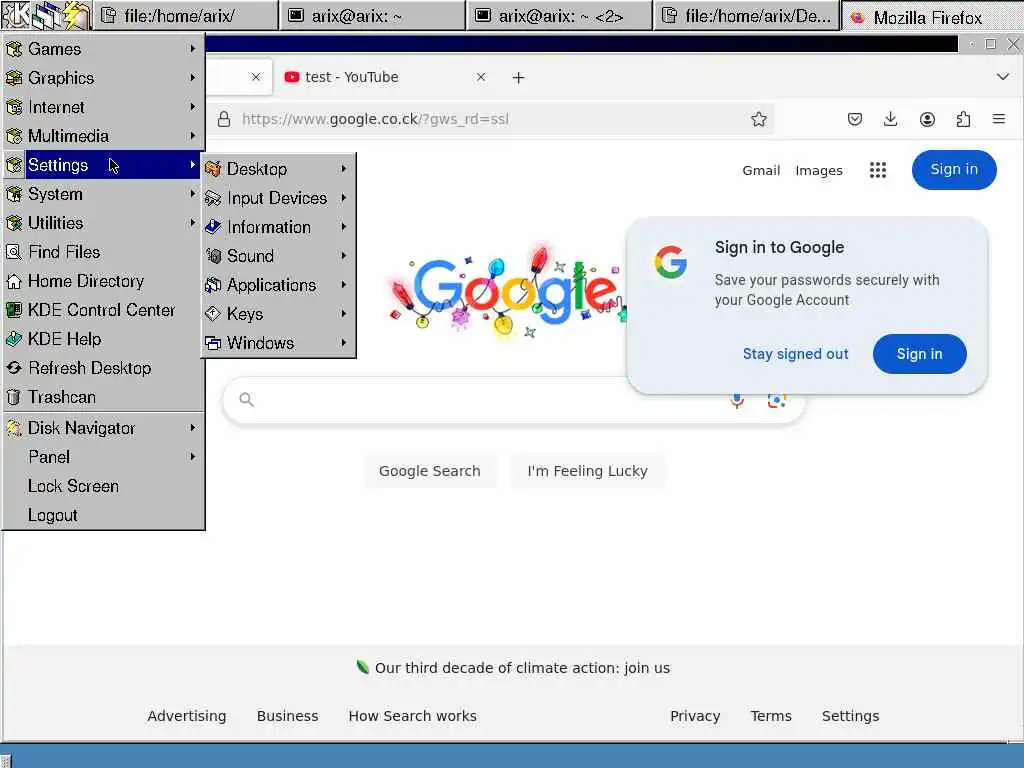Expand the Disk Navigator submenu
The height and width of the screenshot is (768, 1024).
point(103,428)
